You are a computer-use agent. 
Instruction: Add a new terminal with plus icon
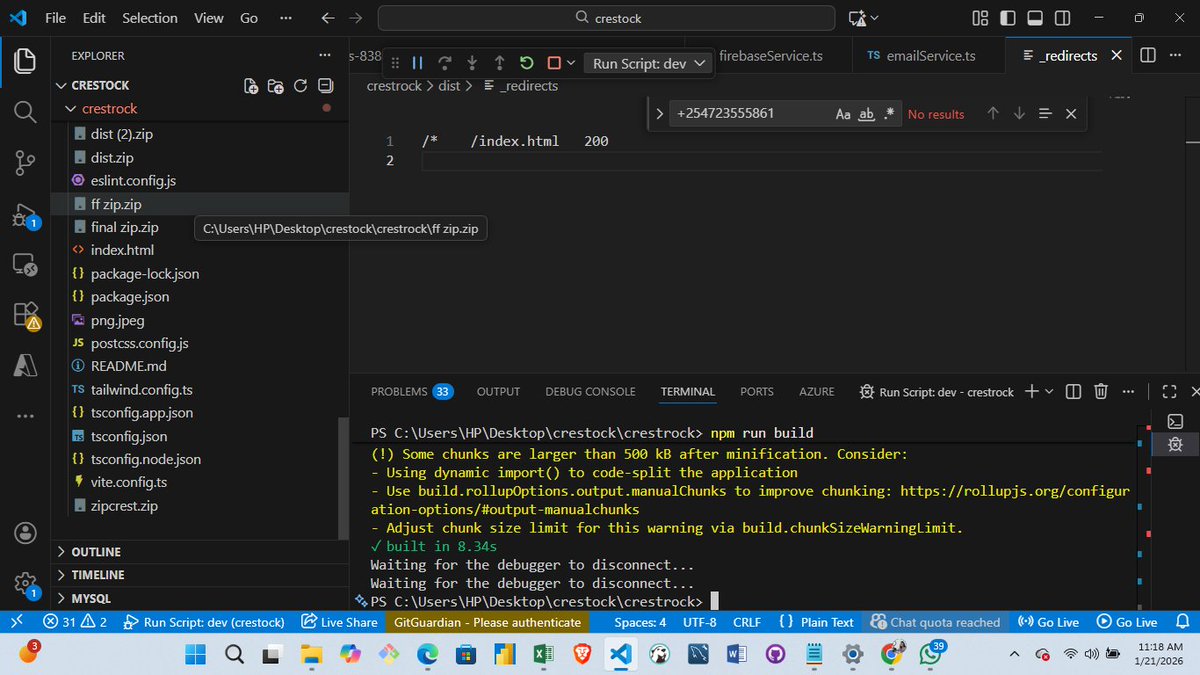[1032, 391]
